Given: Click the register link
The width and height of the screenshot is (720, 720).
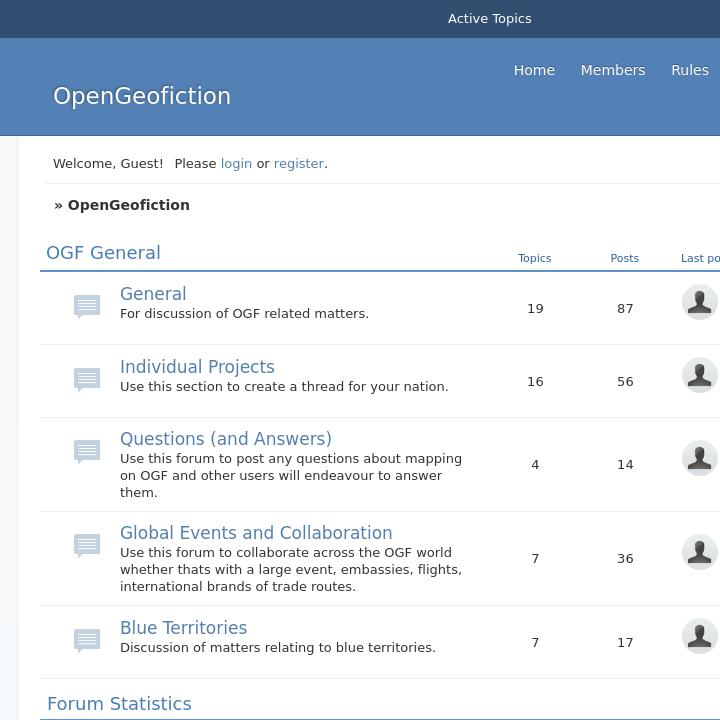Looking at the screenshot, I should coord(299,163).
